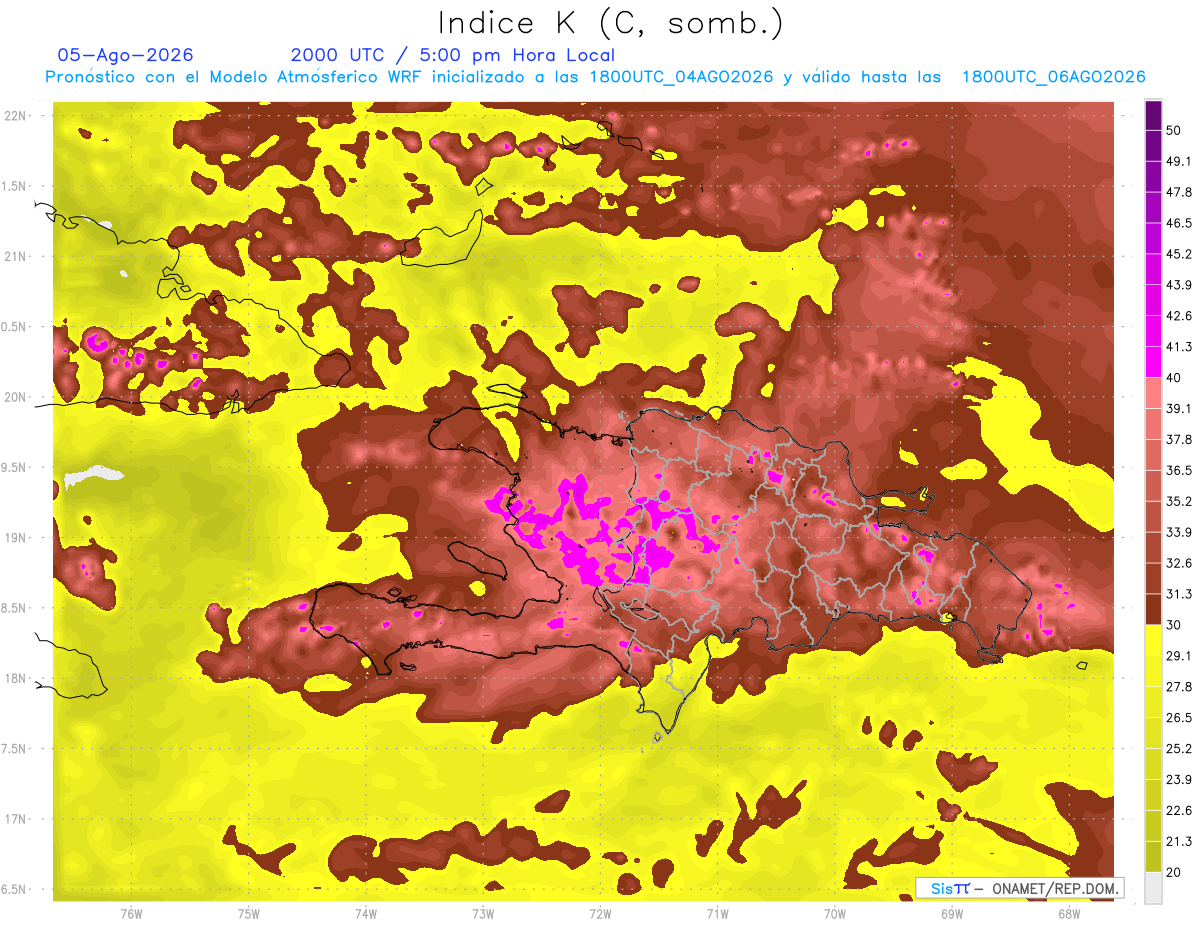Click the 19N latitude label

[x=17, y=538]
